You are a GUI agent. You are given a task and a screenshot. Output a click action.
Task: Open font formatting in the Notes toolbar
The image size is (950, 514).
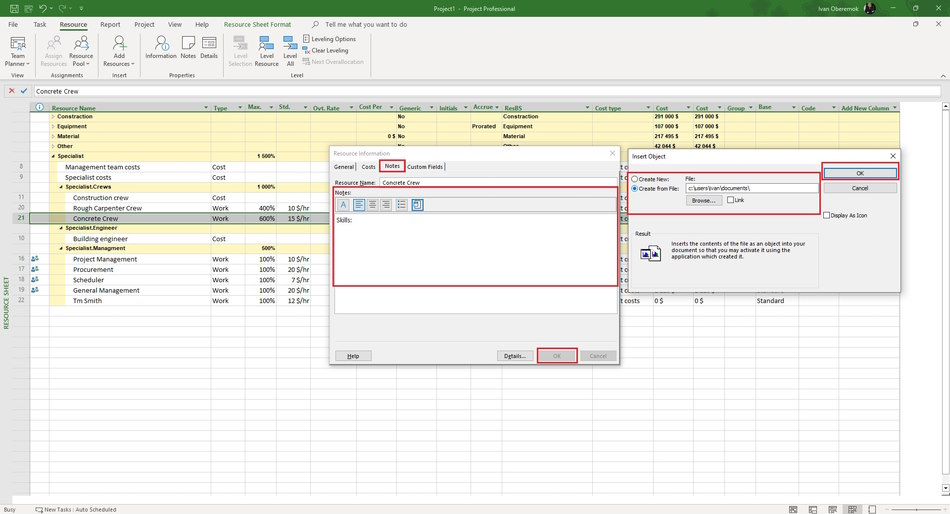tap(344, 205)
